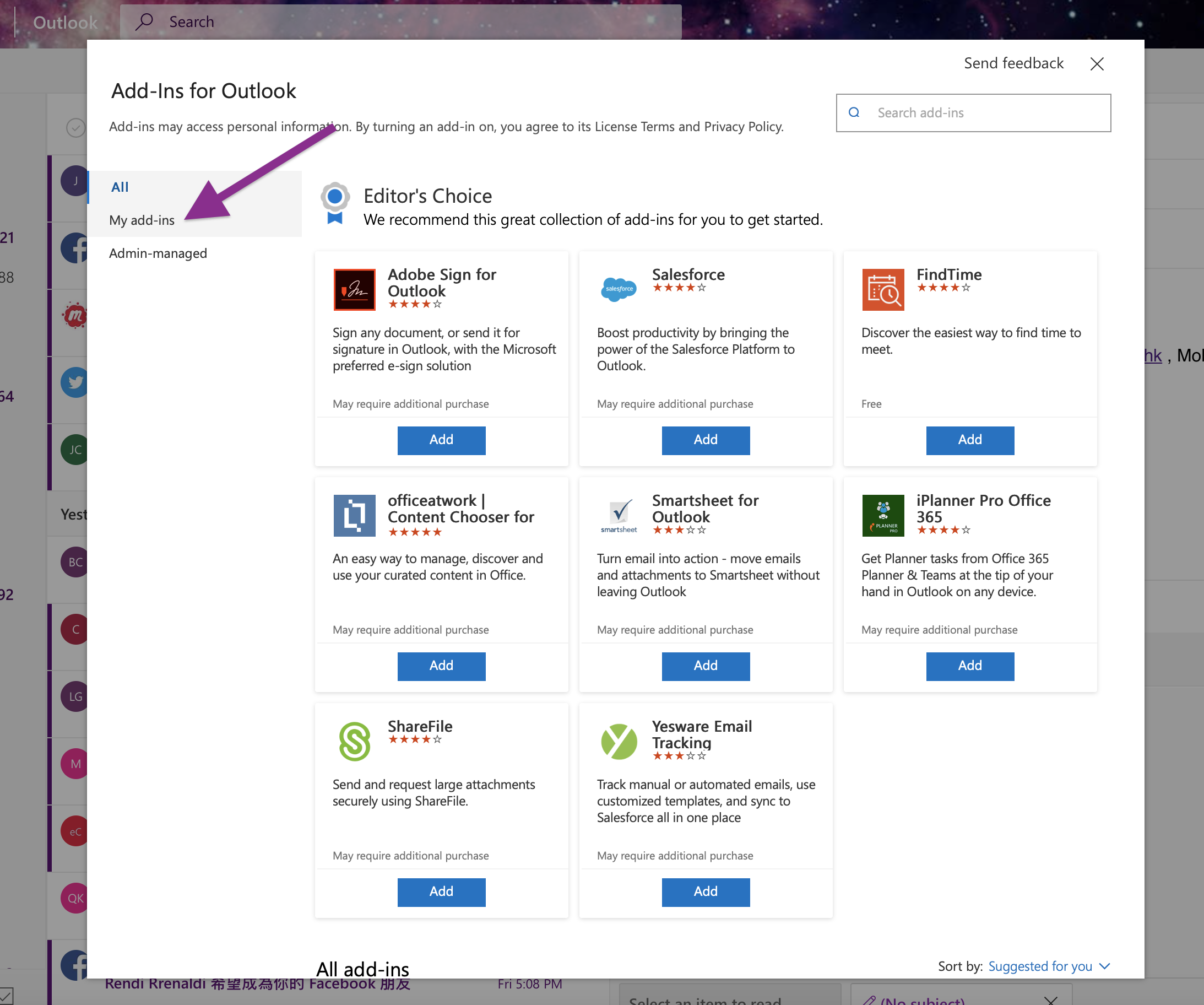Add the FindTime add-in
The height and width of the screenshot is (1005, 1204).
click(970, 440)
